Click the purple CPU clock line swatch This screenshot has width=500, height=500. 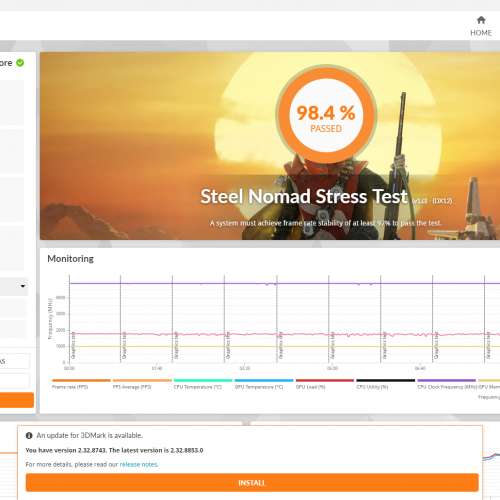pos(447,380)
